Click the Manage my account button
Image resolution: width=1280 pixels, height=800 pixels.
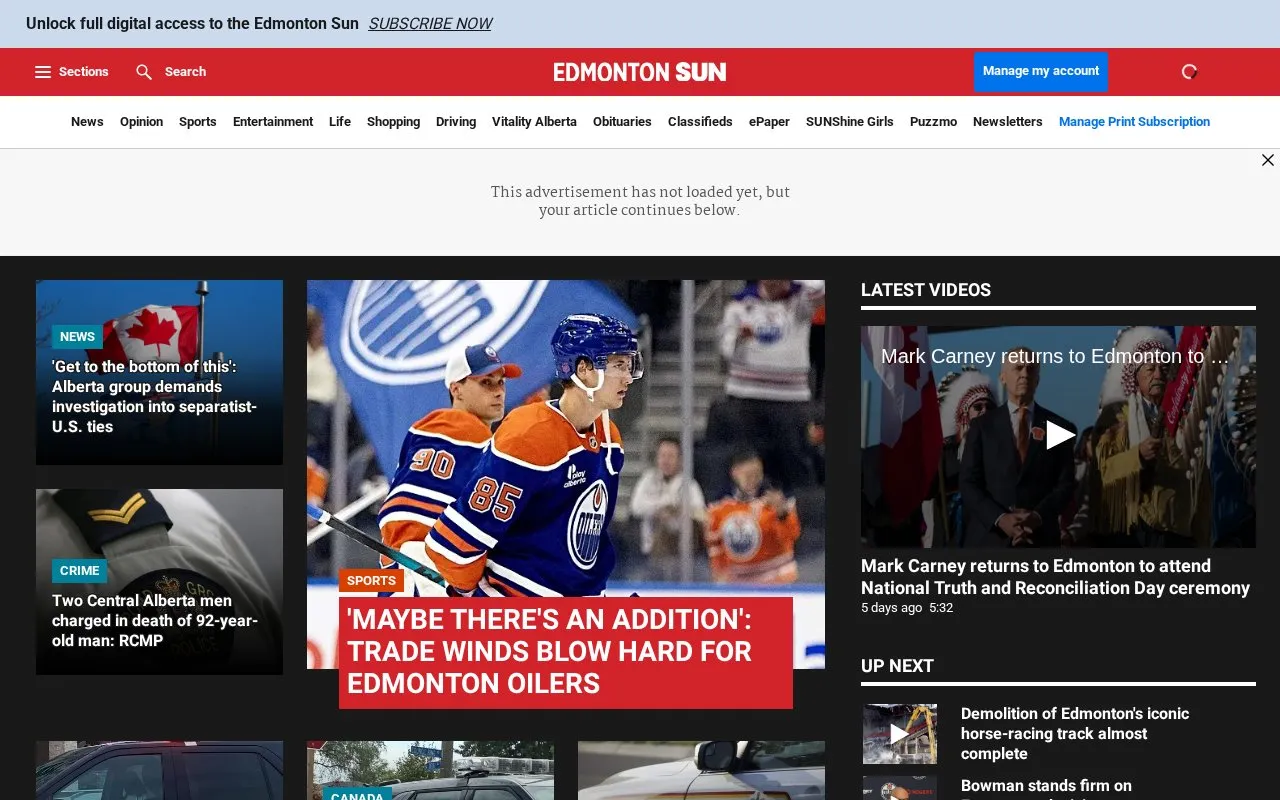pyautogui.click(x=1041, y=72)
